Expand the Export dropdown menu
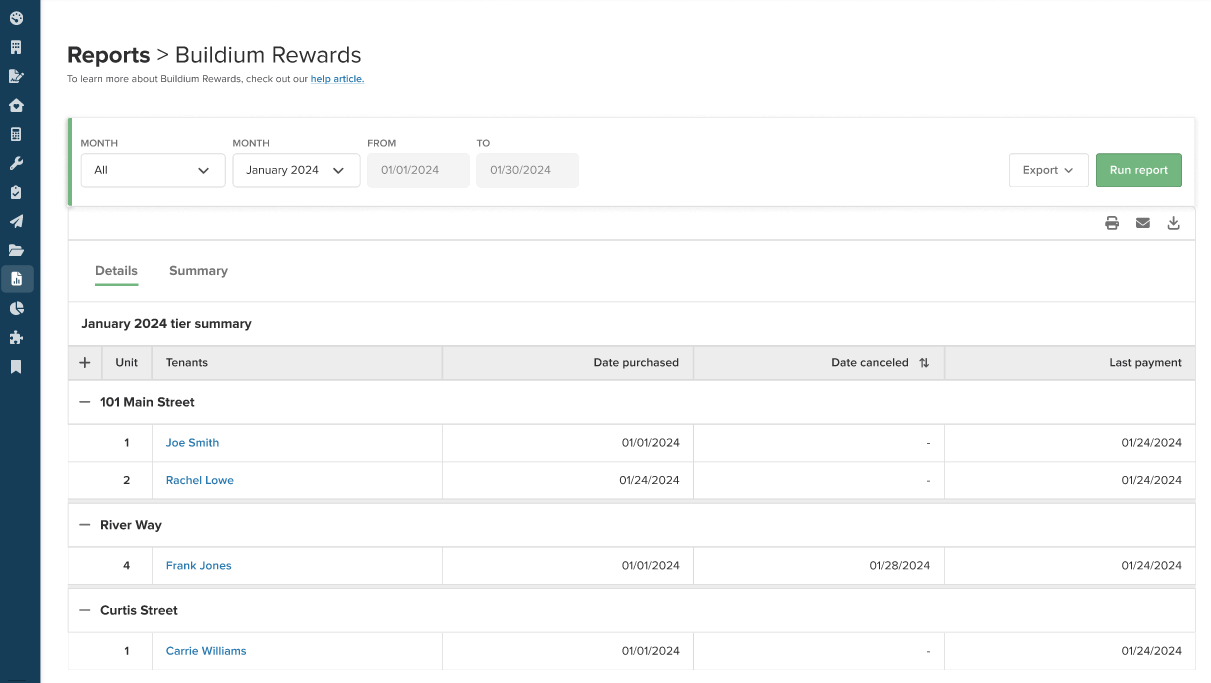1211x683 pixels. (x=1048, y=170)
